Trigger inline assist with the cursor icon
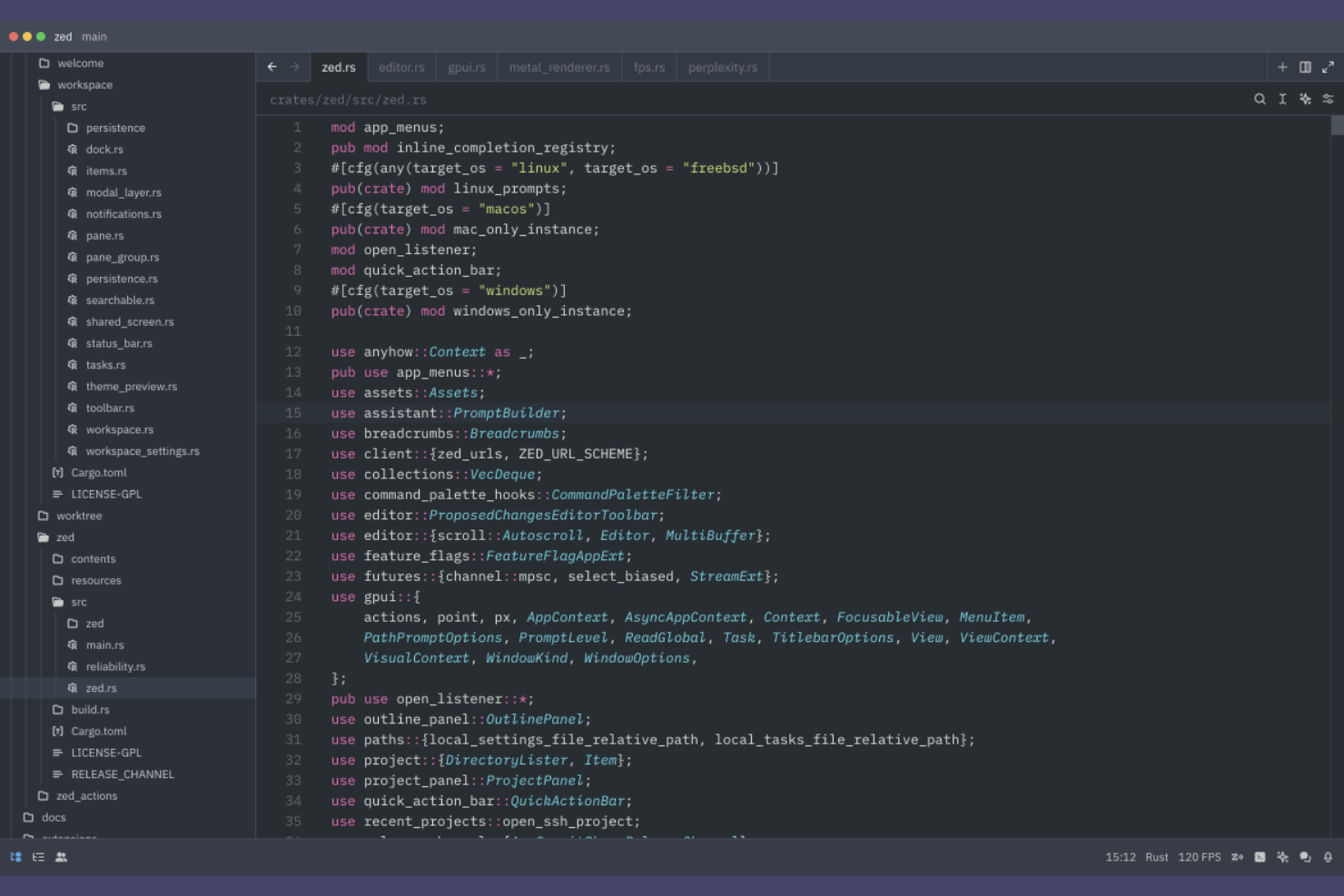 click(1282, 99)
